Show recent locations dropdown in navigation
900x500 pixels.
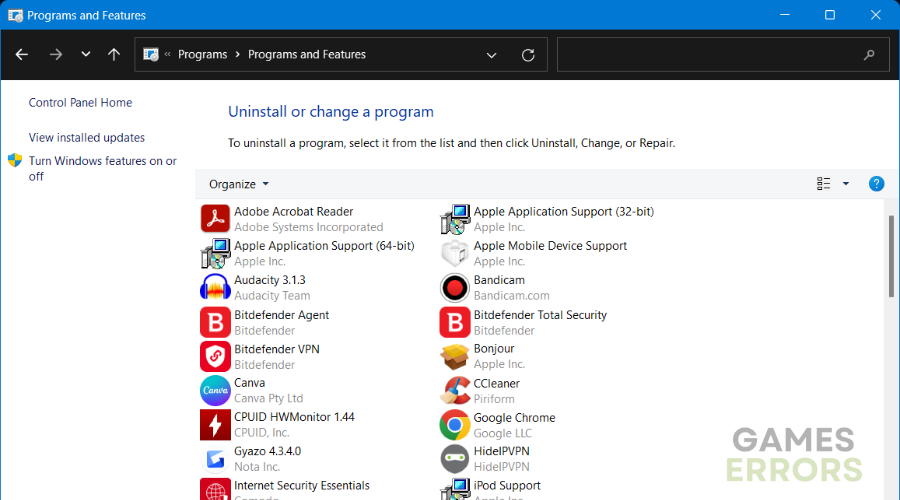(86, 55)
